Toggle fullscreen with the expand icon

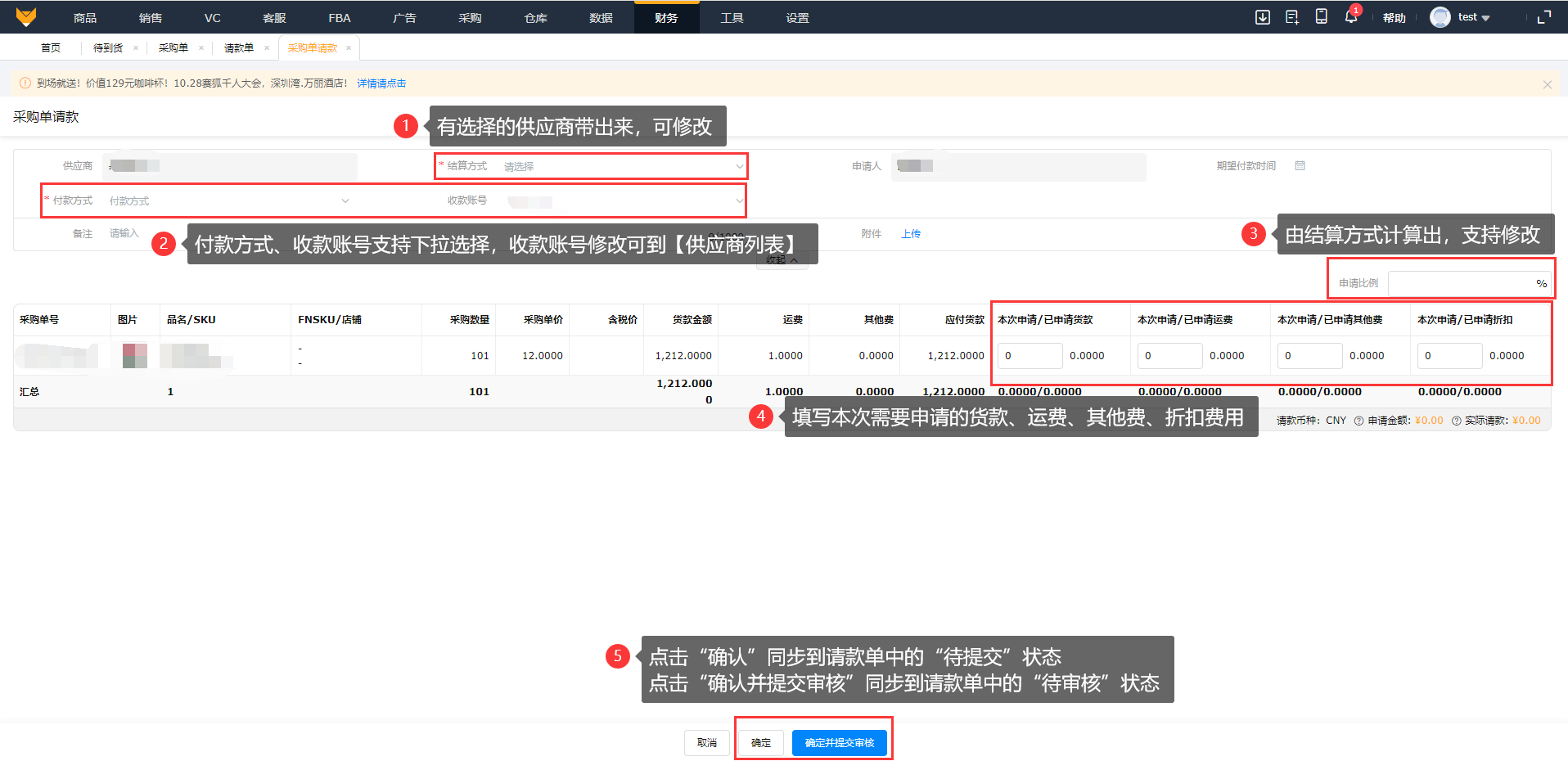point(1544,17)
